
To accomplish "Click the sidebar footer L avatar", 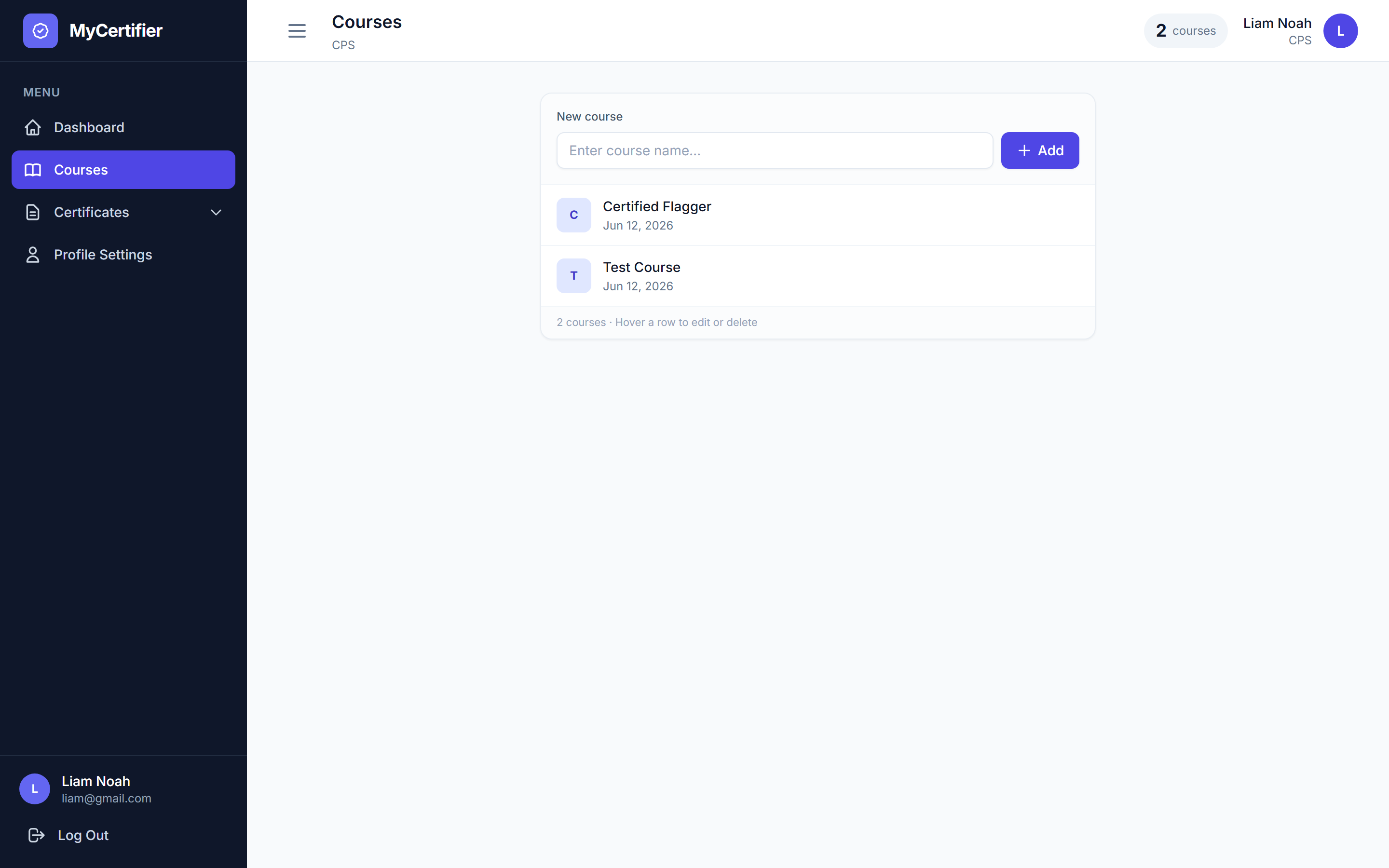I will (x=34, y=789).
